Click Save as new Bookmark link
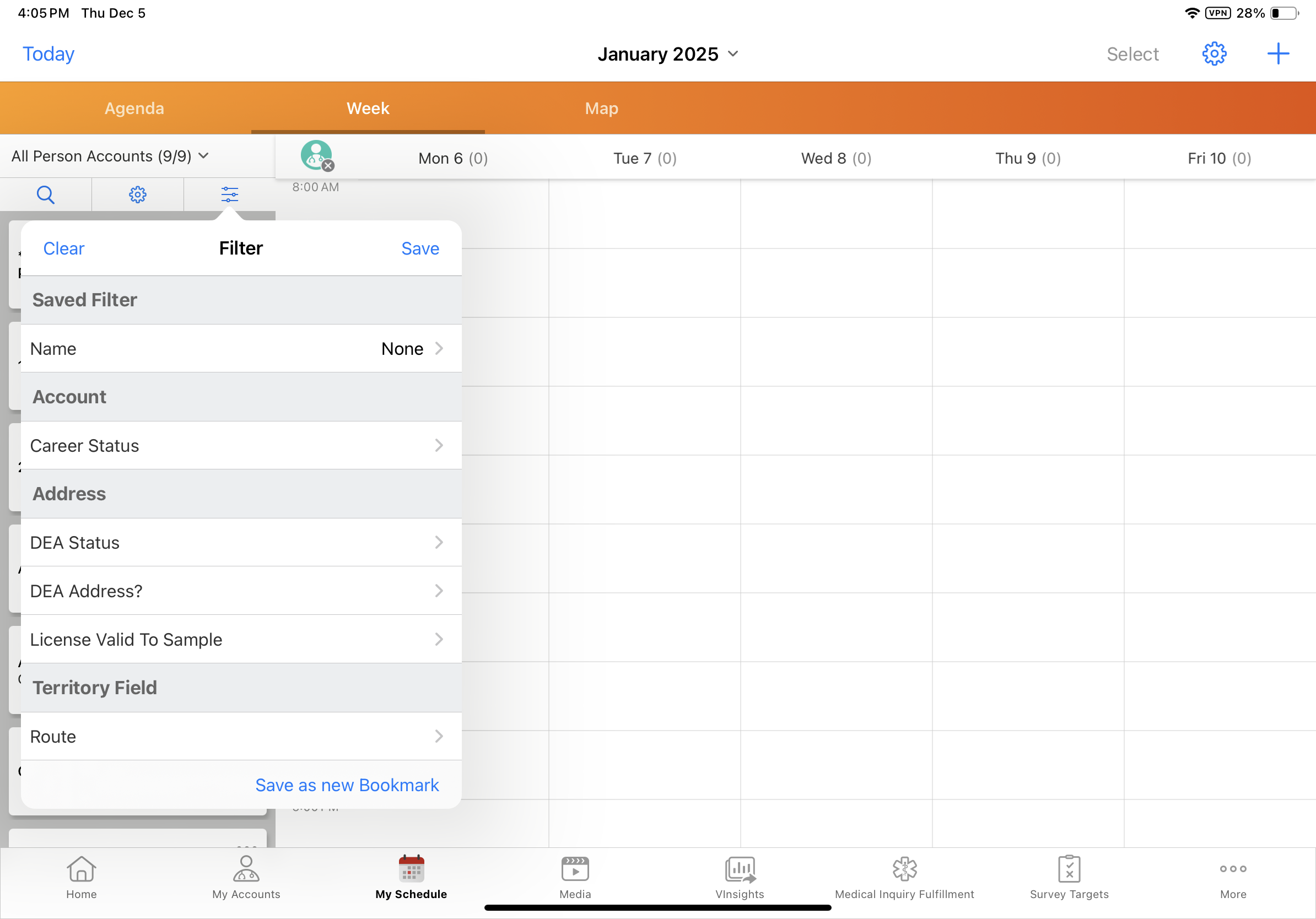The width and height of the screenshot is (1316, 919). pyautogui.click(x=347, y=785)
